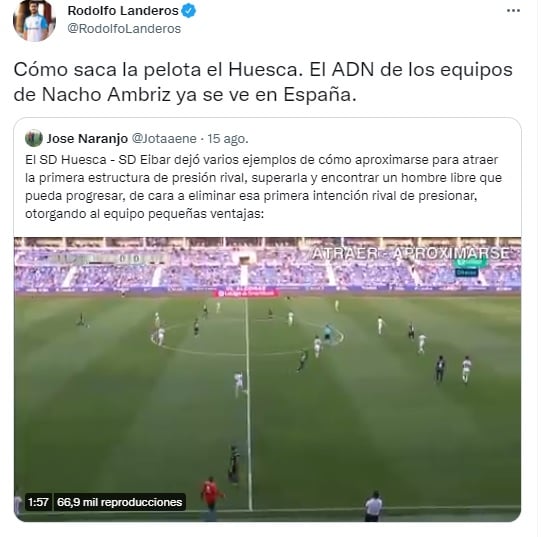Click the blue verified badge
541x537 pixels.
click(x=189, y=11)
